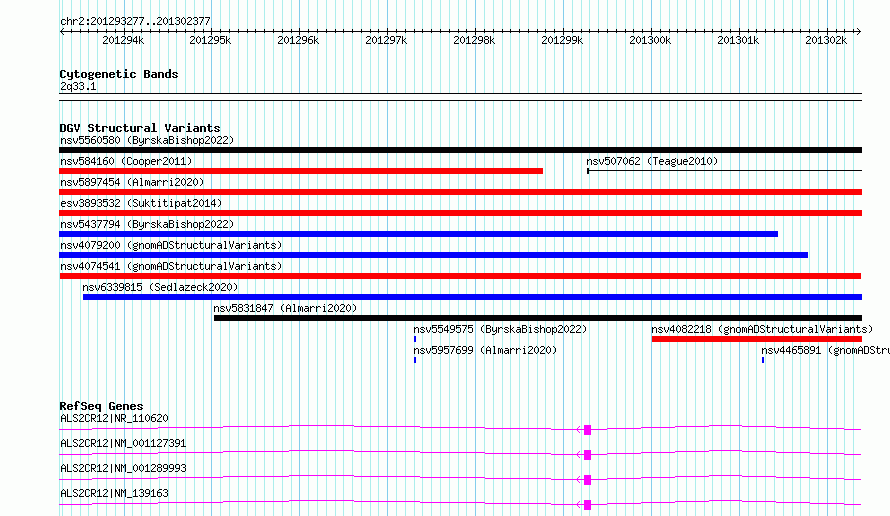The image size is (890, 516).
Task: Click the thin nsv507062 Teague2010 line
Action: click(724, 171)
